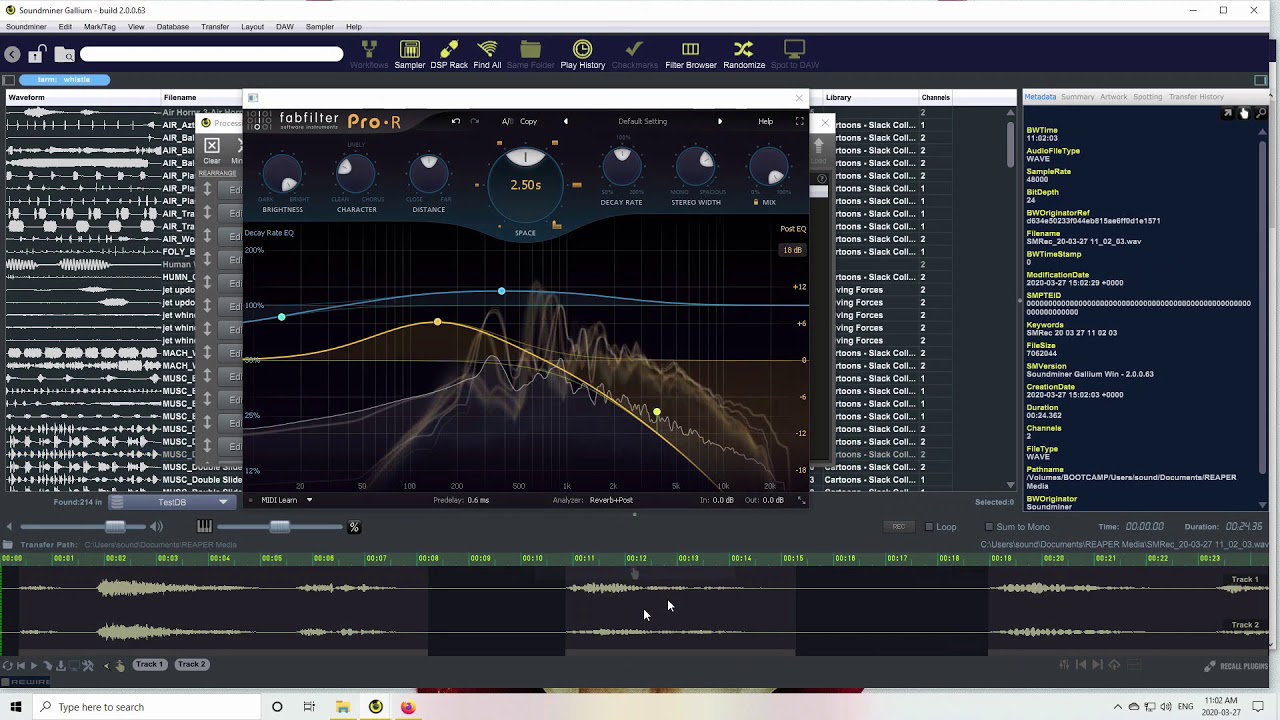Click the piano keyboard icon
The height and width of the screenshot is (720, 1280).
204,526
